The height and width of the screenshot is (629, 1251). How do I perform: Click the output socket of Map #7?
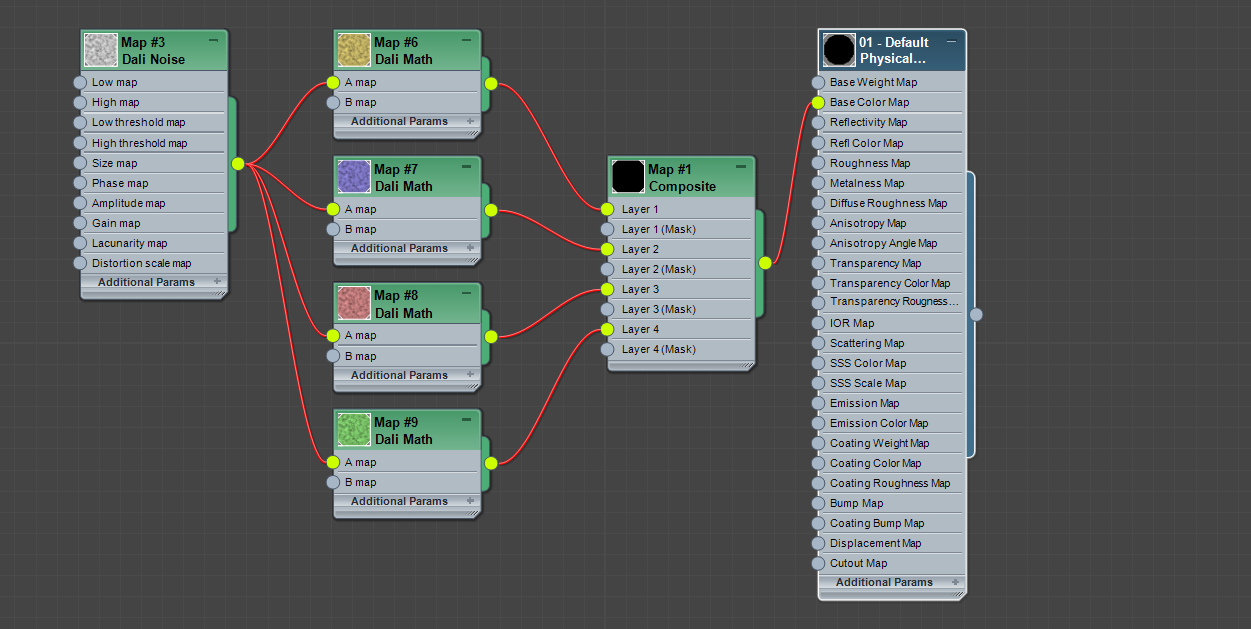[x=491, y=210]
